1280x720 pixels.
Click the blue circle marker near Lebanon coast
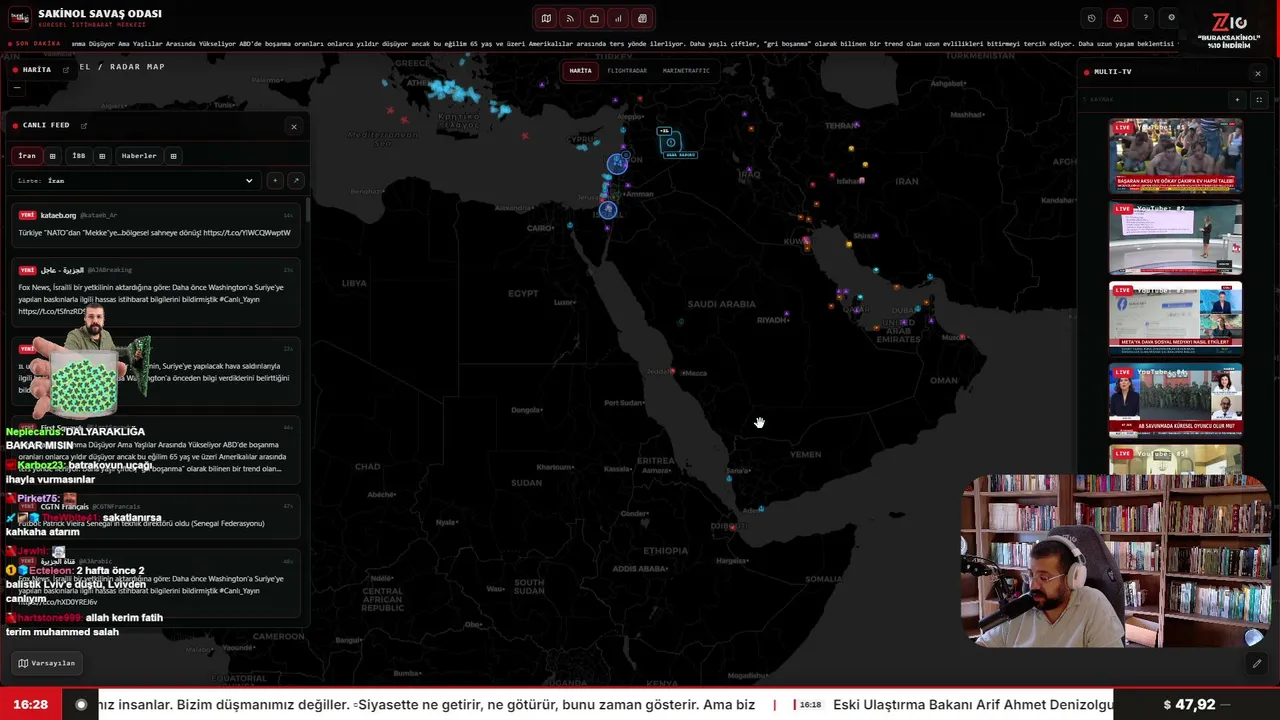coord(618,164)
